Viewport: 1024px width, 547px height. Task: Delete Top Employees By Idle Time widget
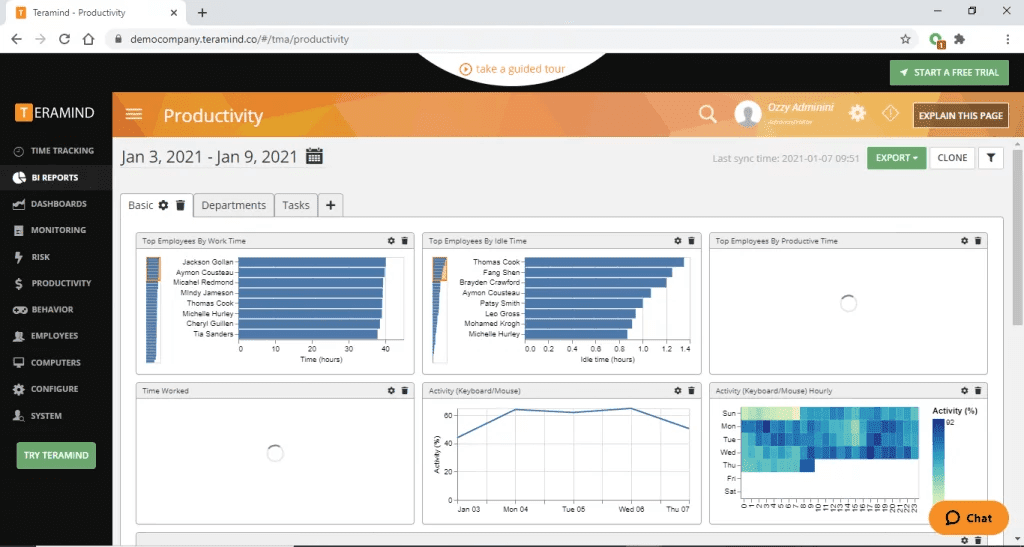click(691, 241)
